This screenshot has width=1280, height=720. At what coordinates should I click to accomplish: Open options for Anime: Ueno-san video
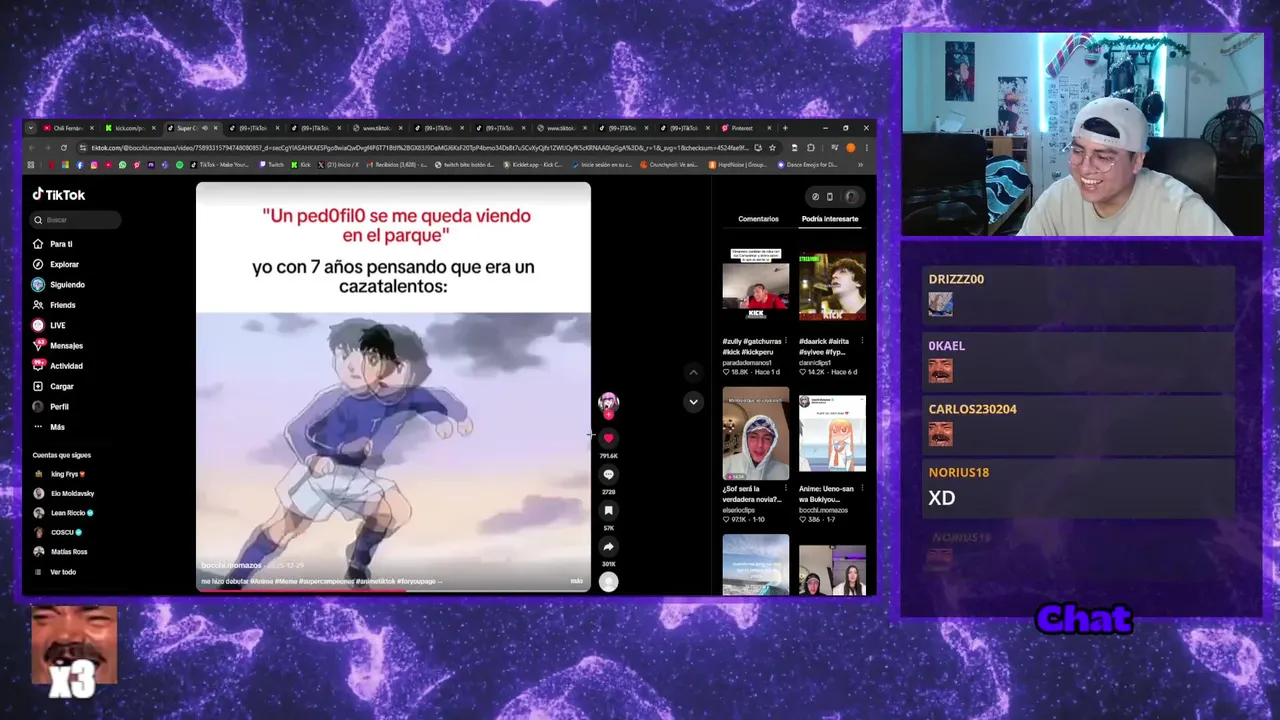tap(862, 489)
